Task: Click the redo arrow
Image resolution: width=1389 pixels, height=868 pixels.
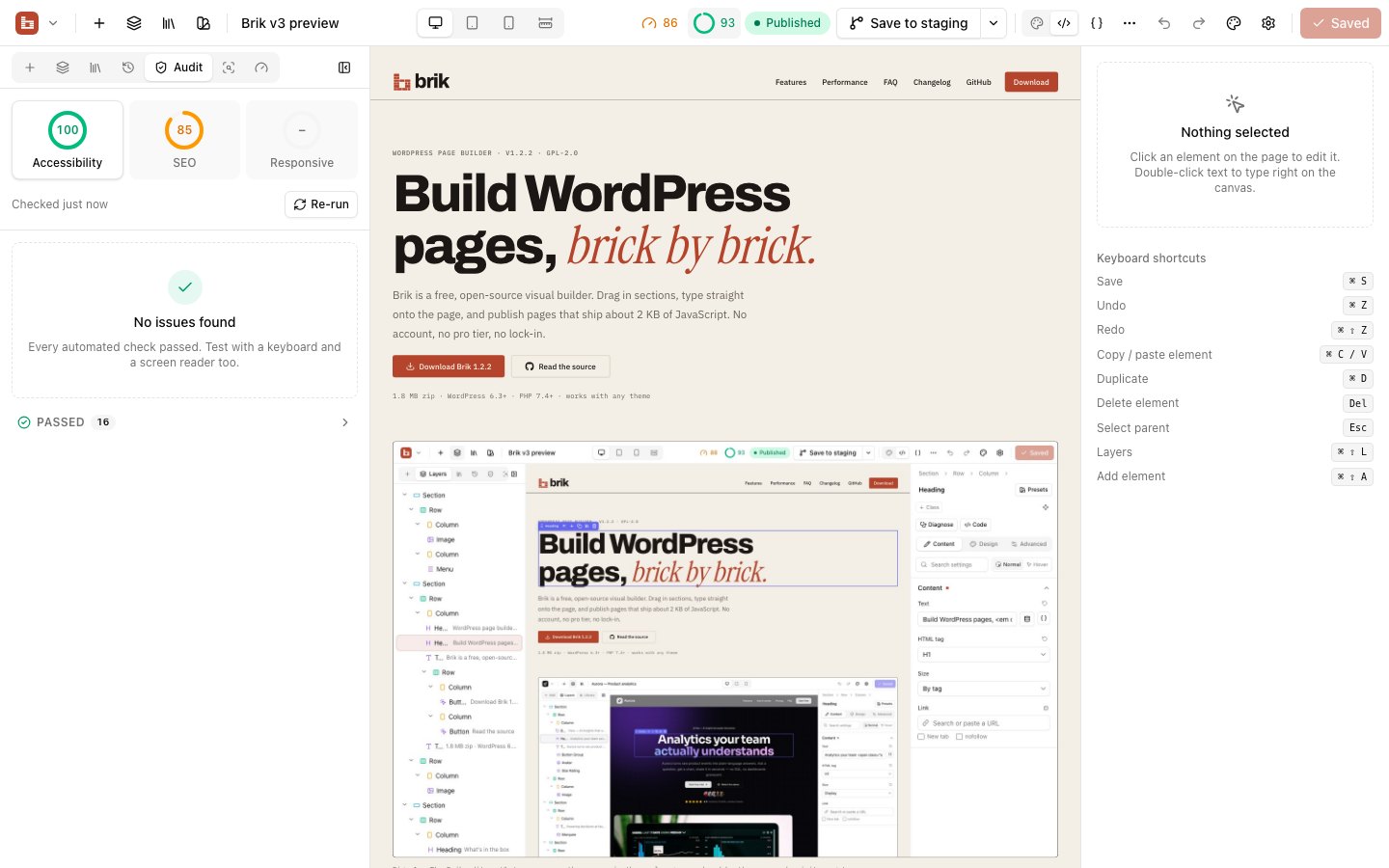Action: (1199, 23)
